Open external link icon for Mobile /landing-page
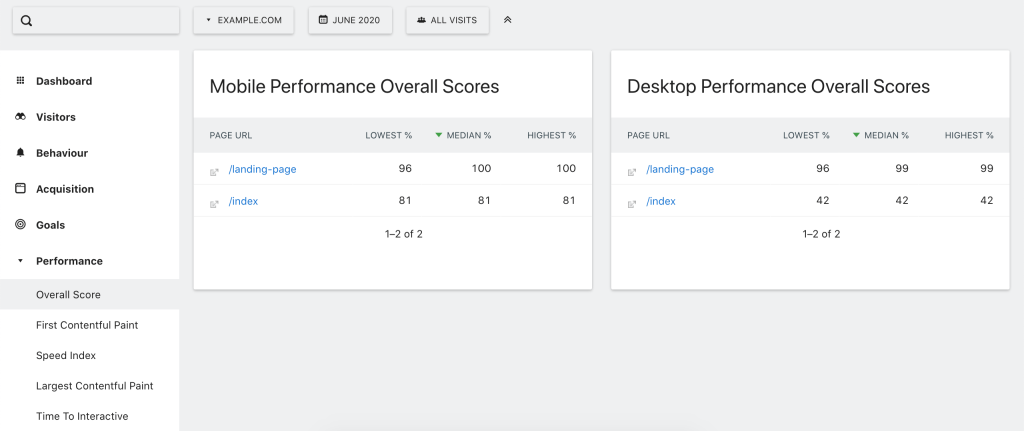This screenshot has width=1024, height=431. click(214, 172)
